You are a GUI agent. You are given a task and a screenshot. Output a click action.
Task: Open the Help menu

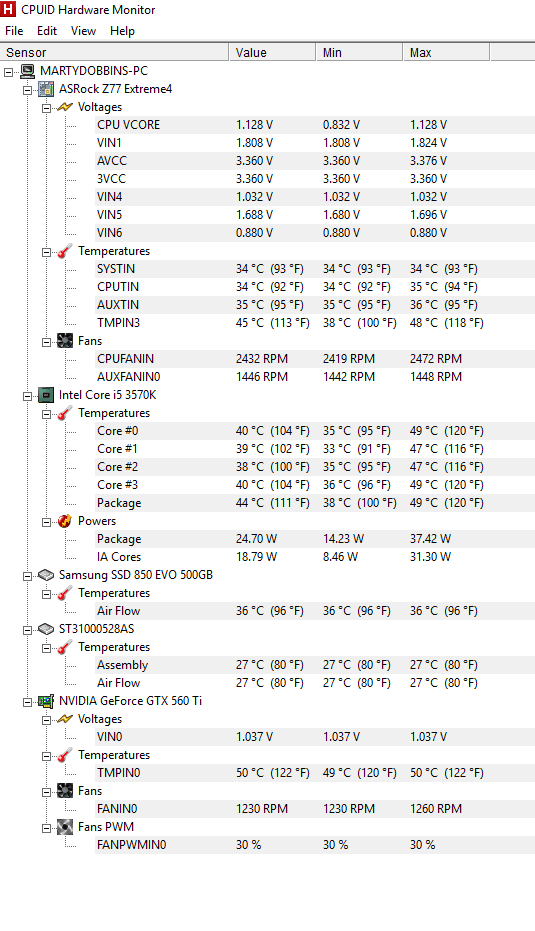[122, 31]
